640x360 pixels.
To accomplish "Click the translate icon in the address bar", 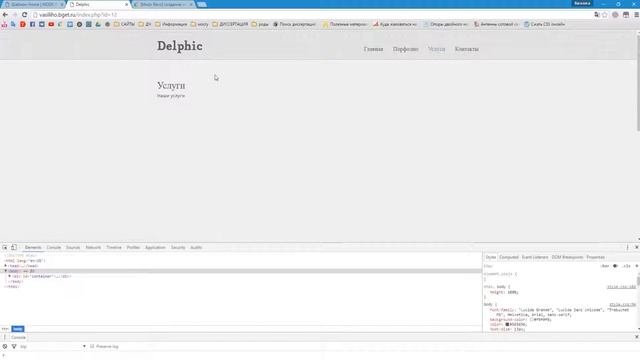I will pyautogui.click(x=597, y=15).
